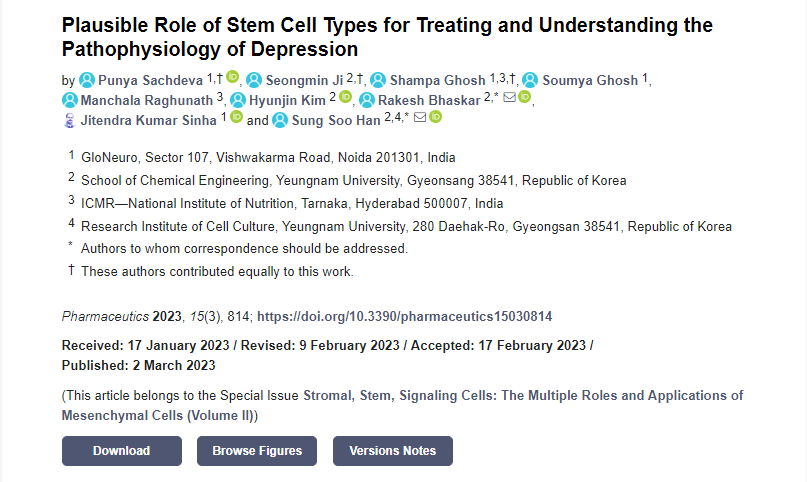Open the Browse Figures button

(257, 451)
